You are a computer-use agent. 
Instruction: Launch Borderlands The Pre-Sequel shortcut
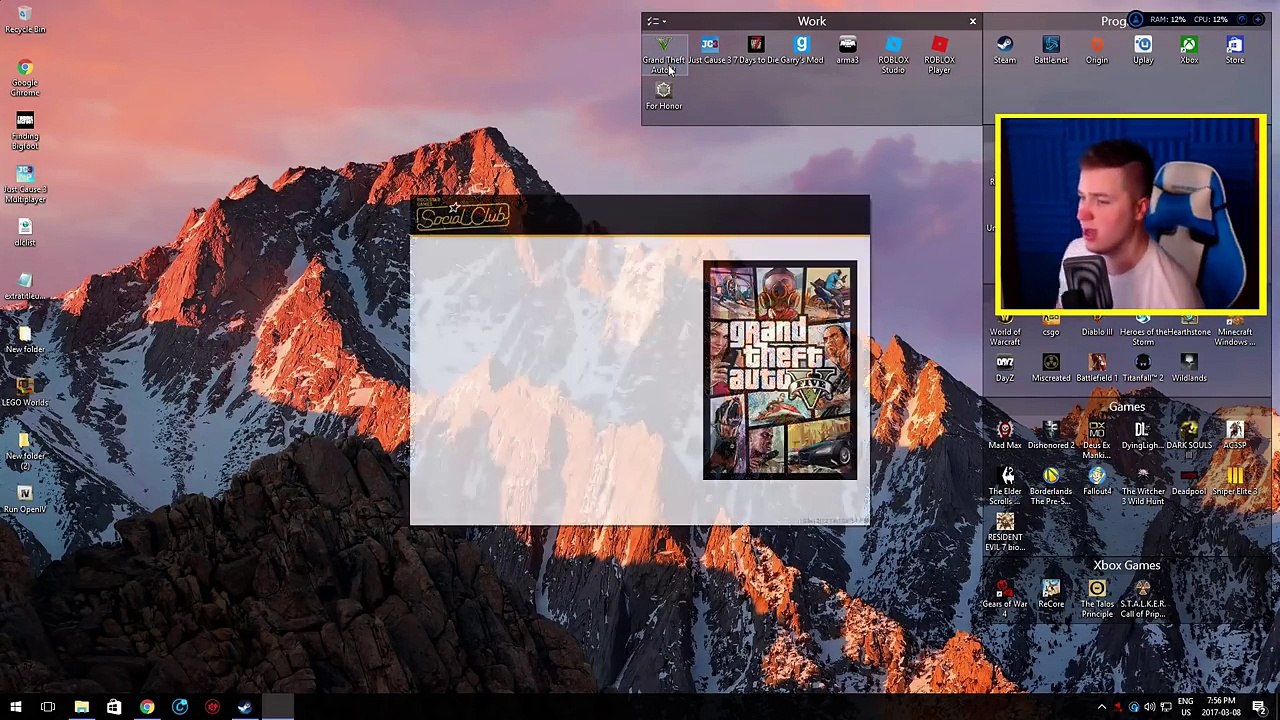pos(1051,486)
